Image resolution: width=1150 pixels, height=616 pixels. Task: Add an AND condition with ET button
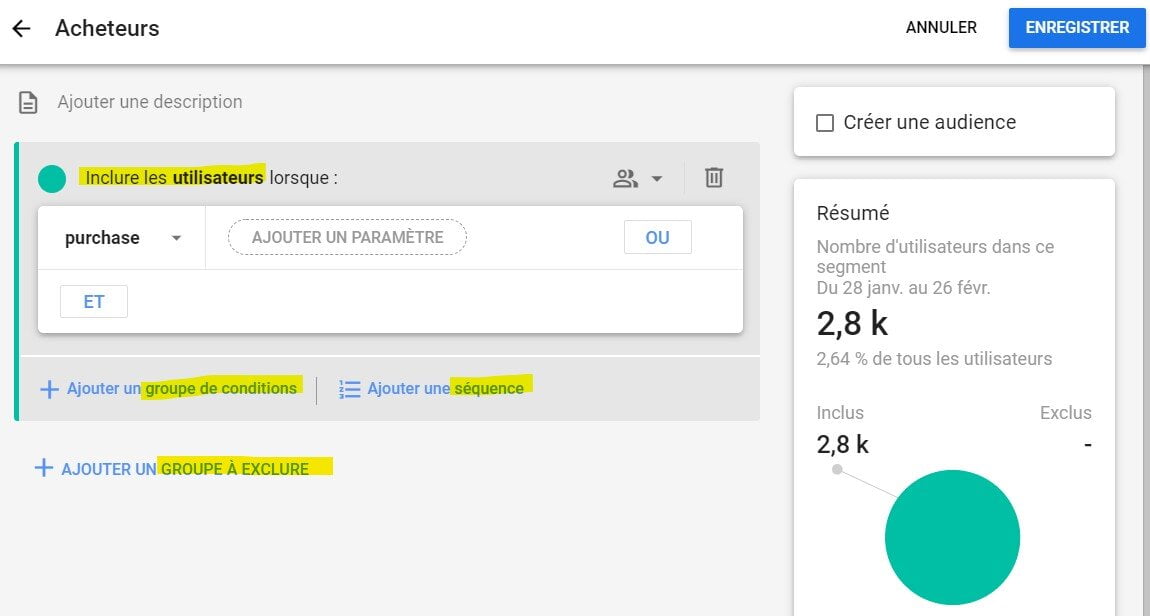[x=94, y=302]
